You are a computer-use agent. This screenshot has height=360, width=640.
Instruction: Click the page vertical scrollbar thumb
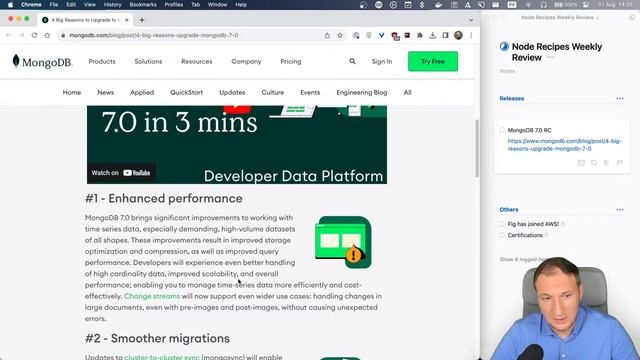477,148
